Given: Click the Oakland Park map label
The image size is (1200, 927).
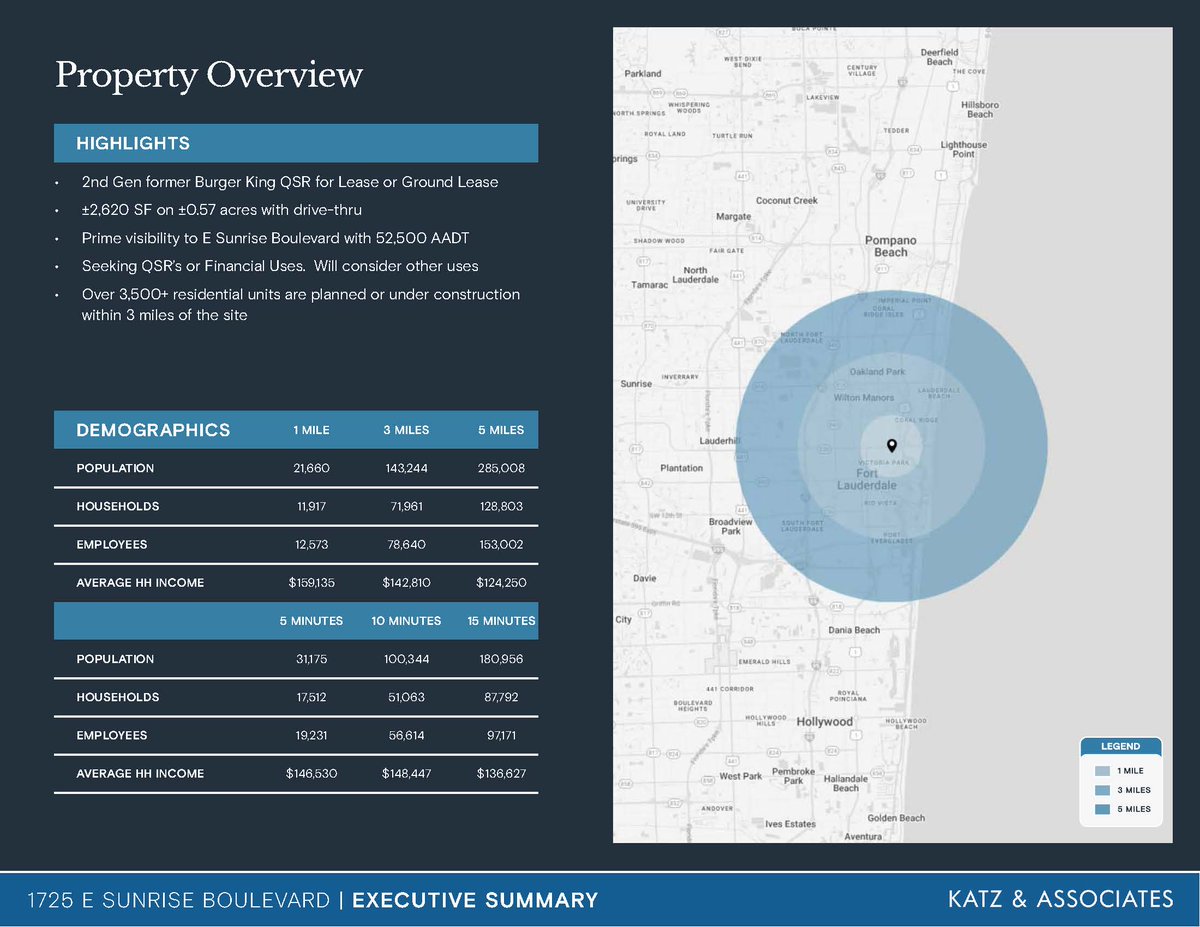Looking at the screenshot, I should point(875,372).
